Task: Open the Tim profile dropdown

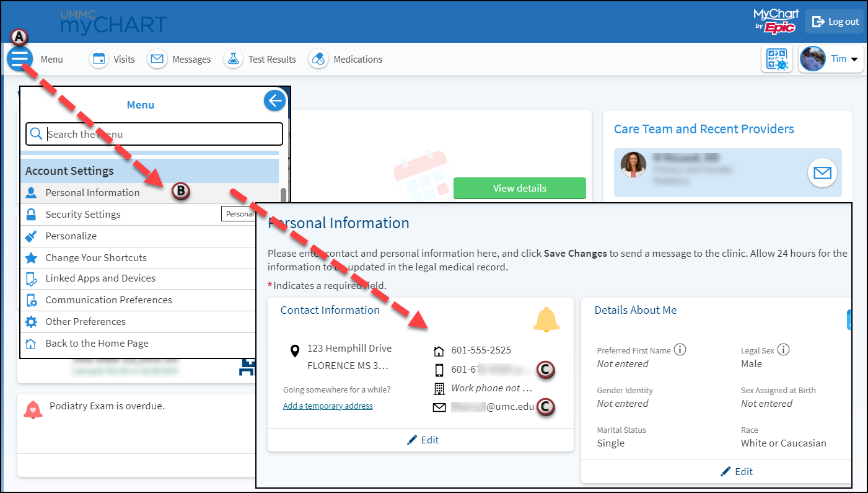Action: click(x=831, y=59)
